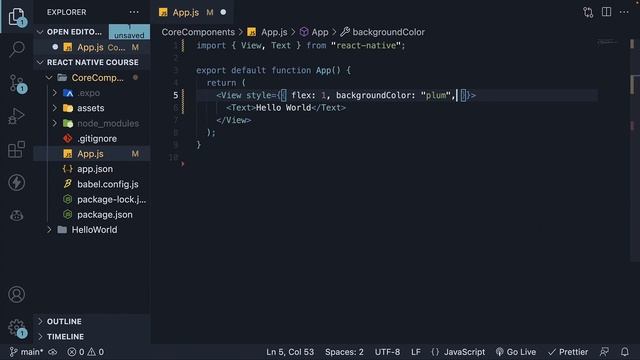Open the Explorer view in activity bar
The width and height of the screenshot is (640, 360).
pos(17,17)
